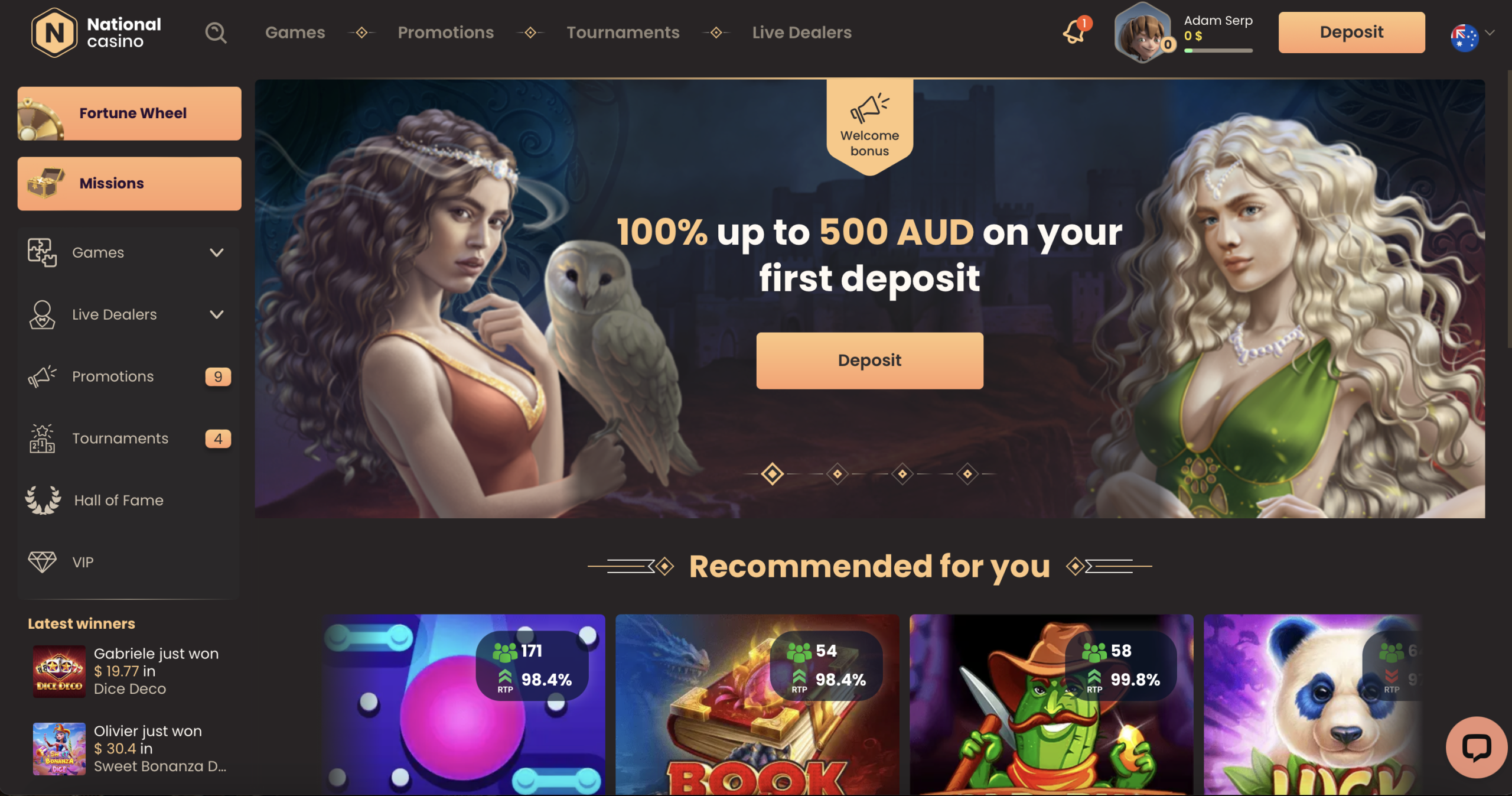Select third banner slide indicator
The image size is (1512, 796).
pyautogui.click(x=902, y=474)
